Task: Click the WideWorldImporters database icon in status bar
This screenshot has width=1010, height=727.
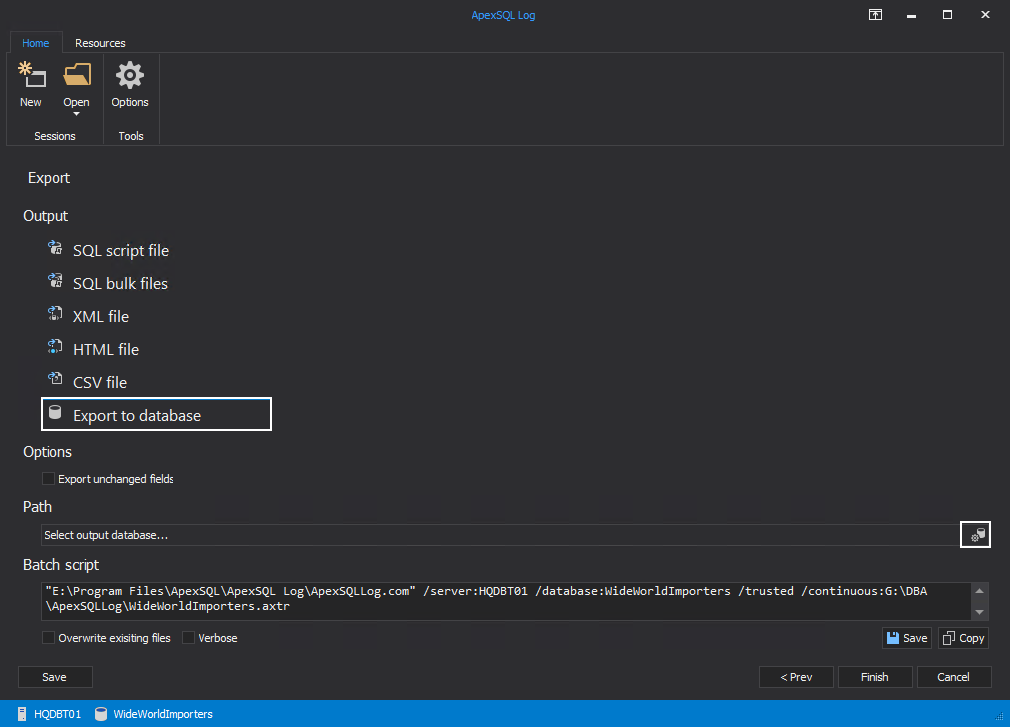Action: (100, 713)
